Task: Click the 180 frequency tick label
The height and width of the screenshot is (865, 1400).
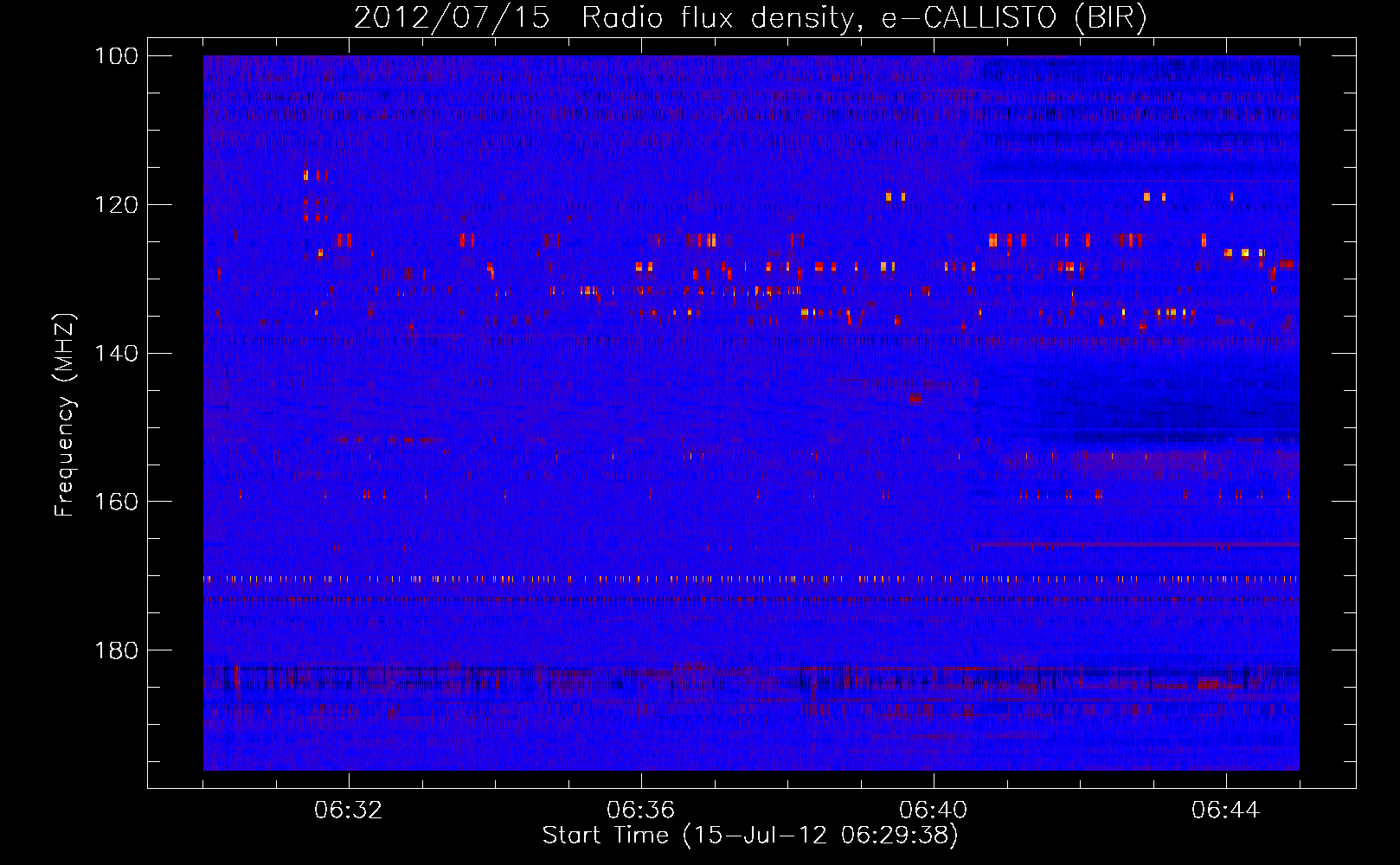Action: pos(117,650)
